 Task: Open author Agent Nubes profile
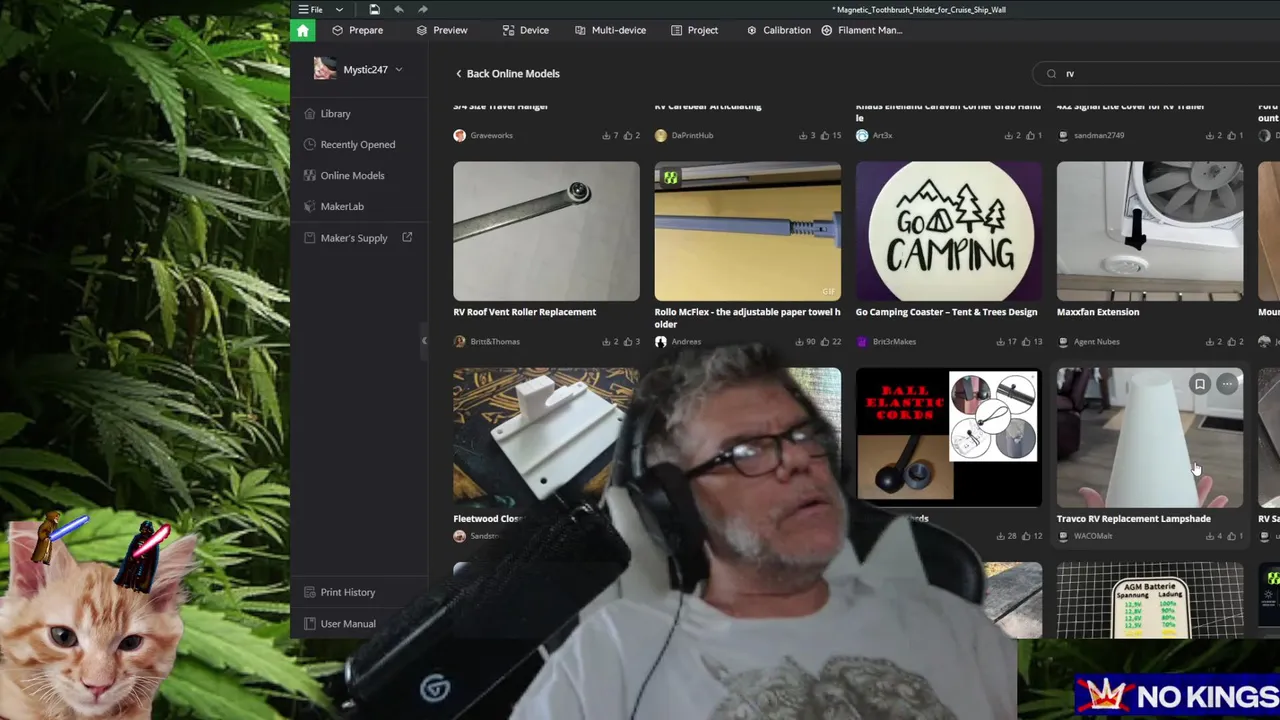pos(1088,342)
